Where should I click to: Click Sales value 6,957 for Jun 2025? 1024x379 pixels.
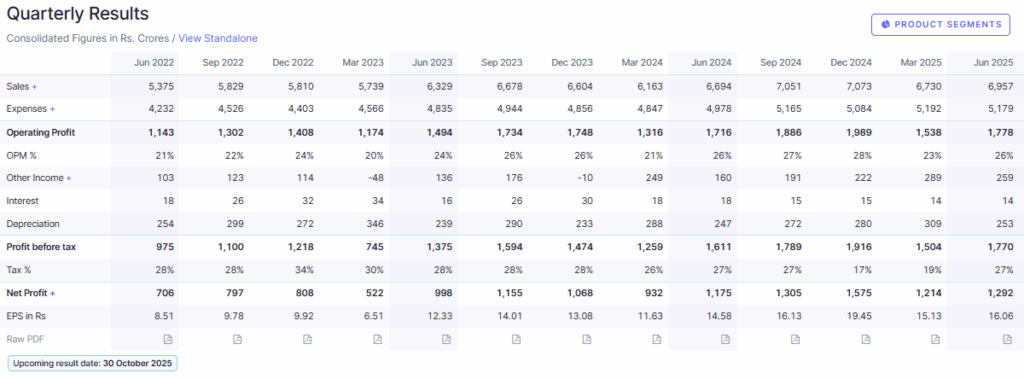coord(999,86)
